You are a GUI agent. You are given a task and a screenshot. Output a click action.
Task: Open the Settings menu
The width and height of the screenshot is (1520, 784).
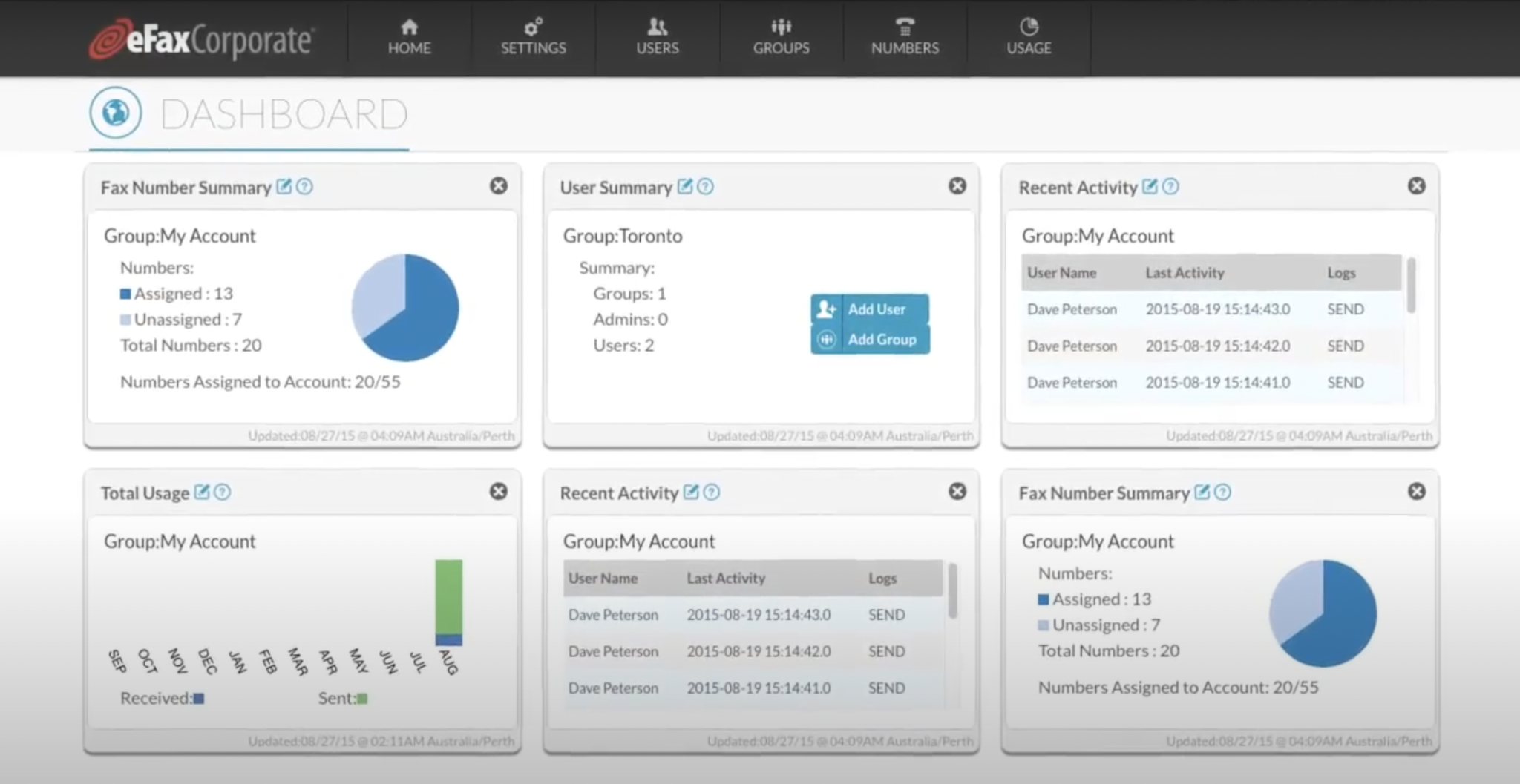(533, 37)
